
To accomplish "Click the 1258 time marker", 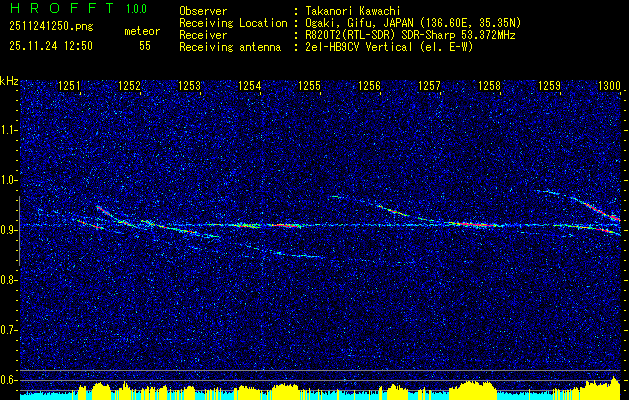I will point(490,86).
